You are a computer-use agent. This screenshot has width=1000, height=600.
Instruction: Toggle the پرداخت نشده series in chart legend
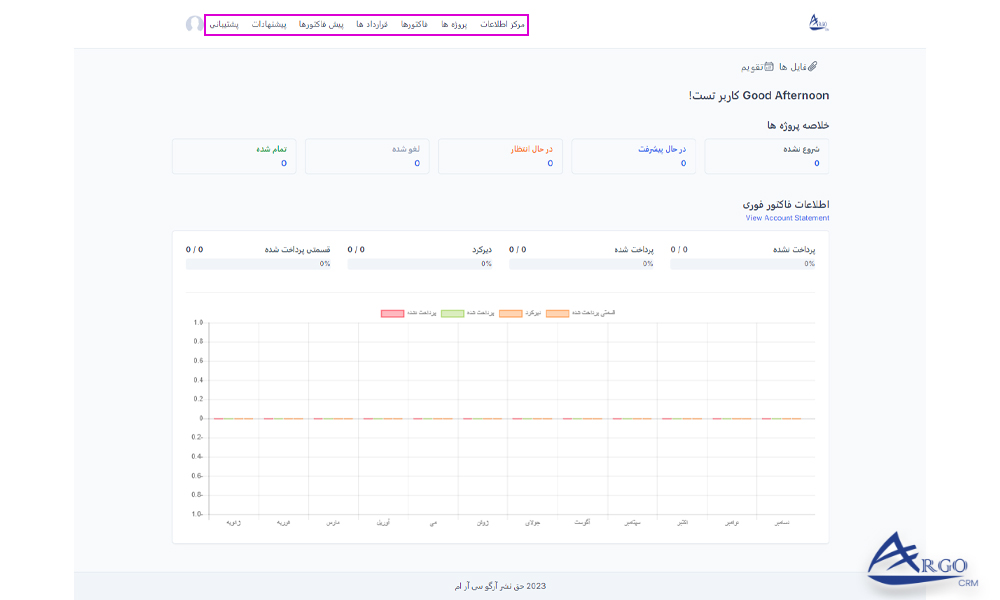(x=420, y=312)
